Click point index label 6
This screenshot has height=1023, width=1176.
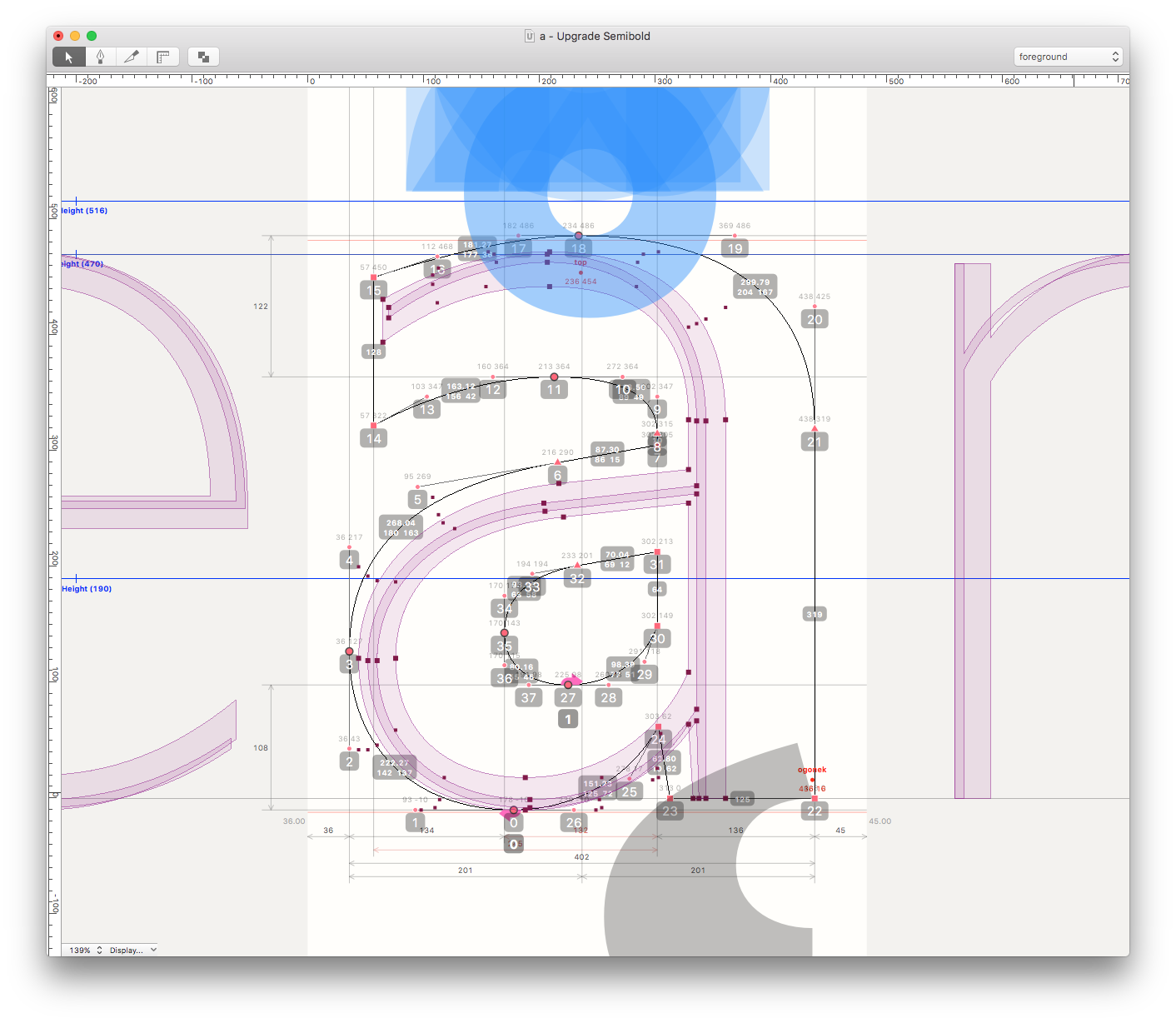pyautogui.click(x=558, y=475)
